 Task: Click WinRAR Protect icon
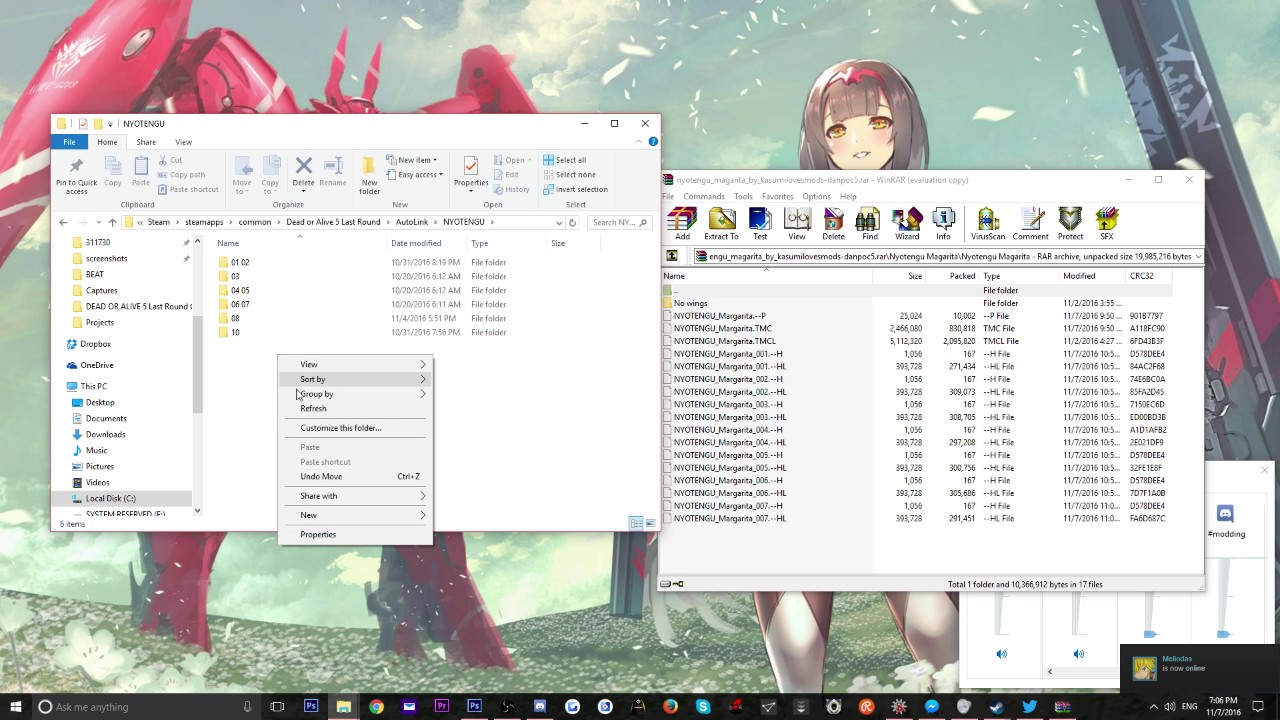1070,224
